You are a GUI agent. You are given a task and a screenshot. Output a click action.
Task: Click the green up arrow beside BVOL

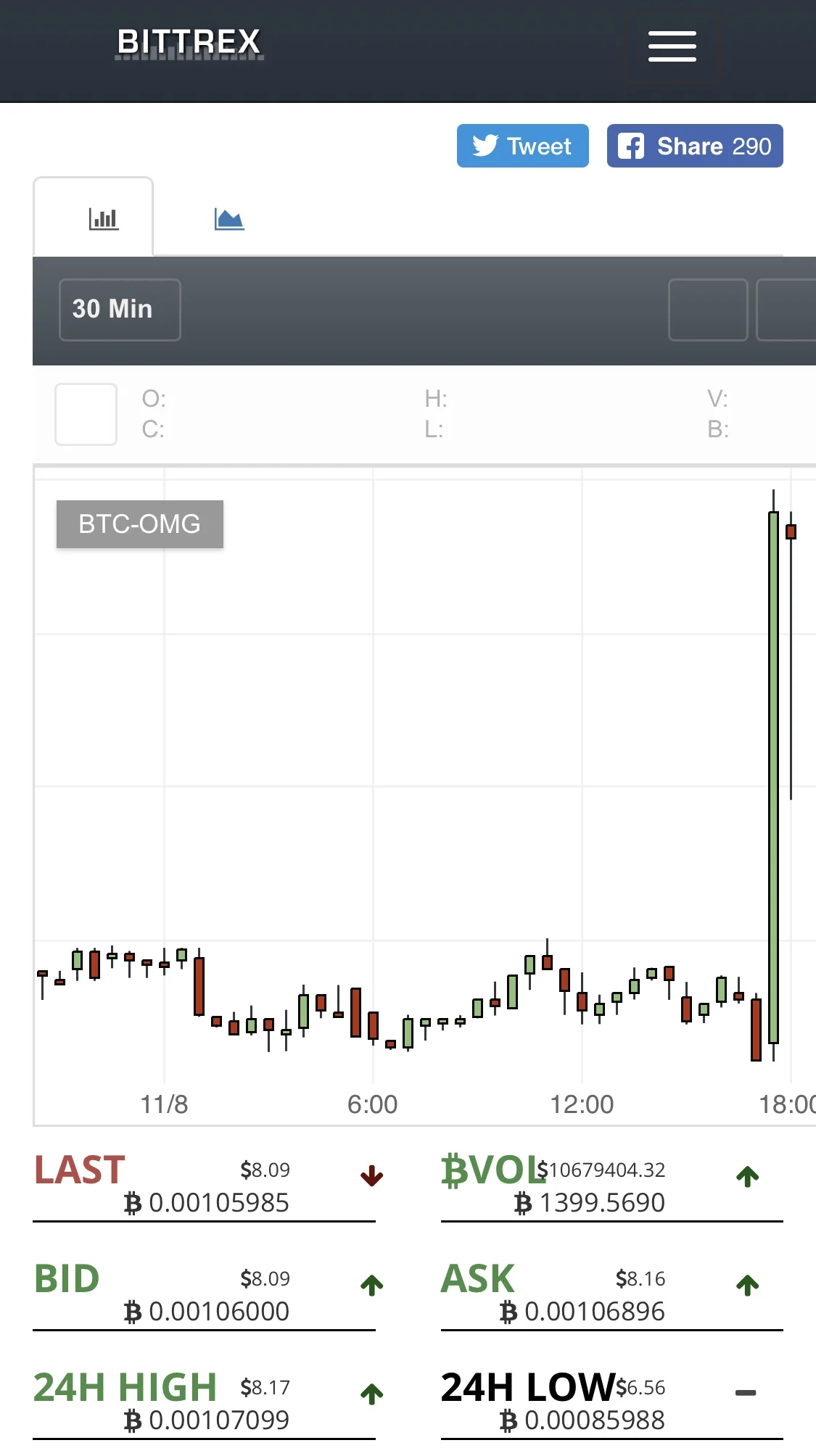click(x=747, y=1176)
